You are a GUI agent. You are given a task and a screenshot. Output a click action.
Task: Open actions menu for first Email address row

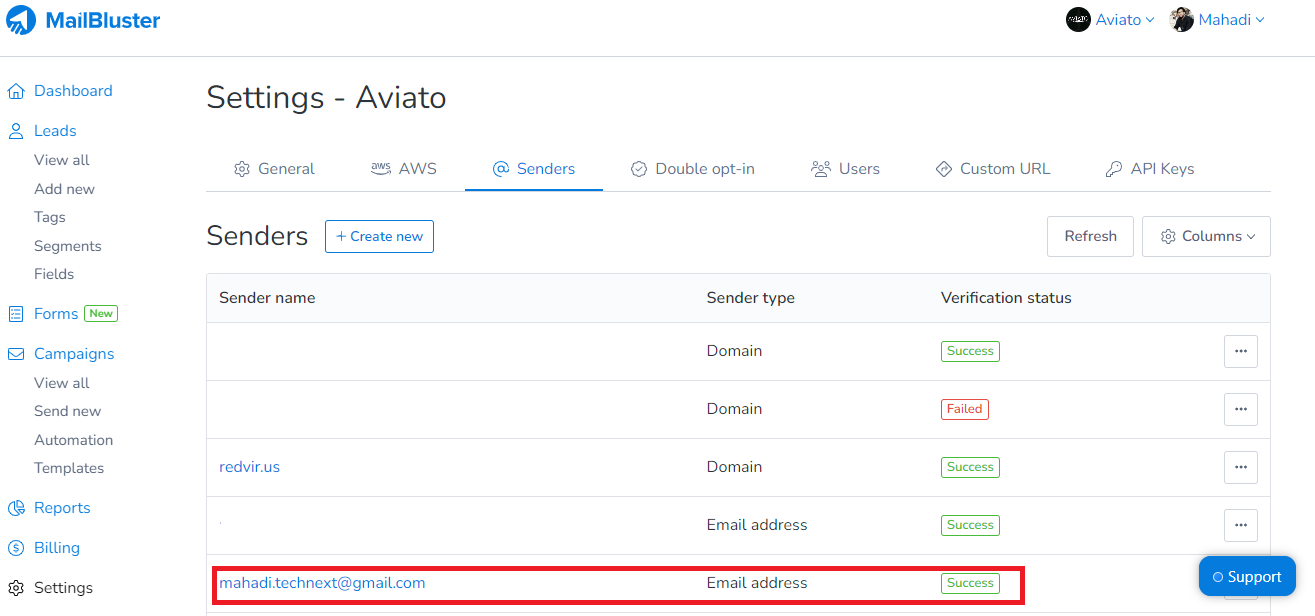click(x=1241, y=525)
